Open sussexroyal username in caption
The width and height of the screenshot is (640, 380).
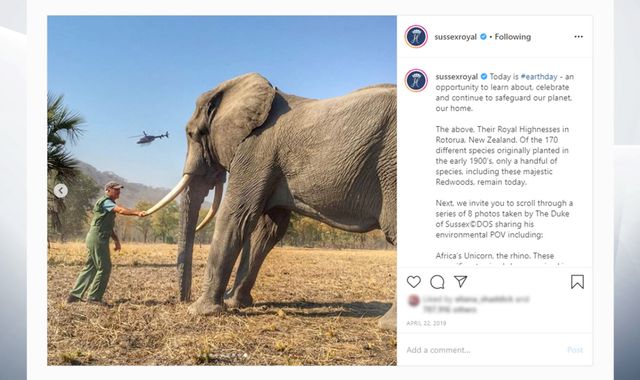[456, 77]
